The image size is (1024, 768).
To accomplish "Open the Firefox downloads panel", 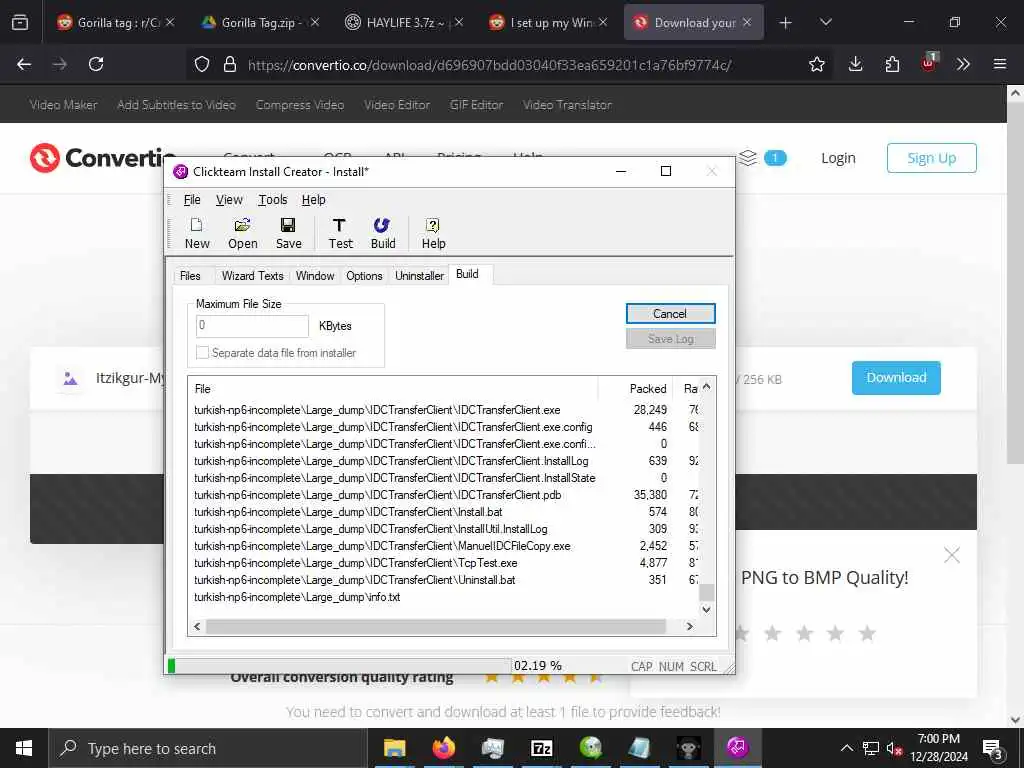I will 856,64.
